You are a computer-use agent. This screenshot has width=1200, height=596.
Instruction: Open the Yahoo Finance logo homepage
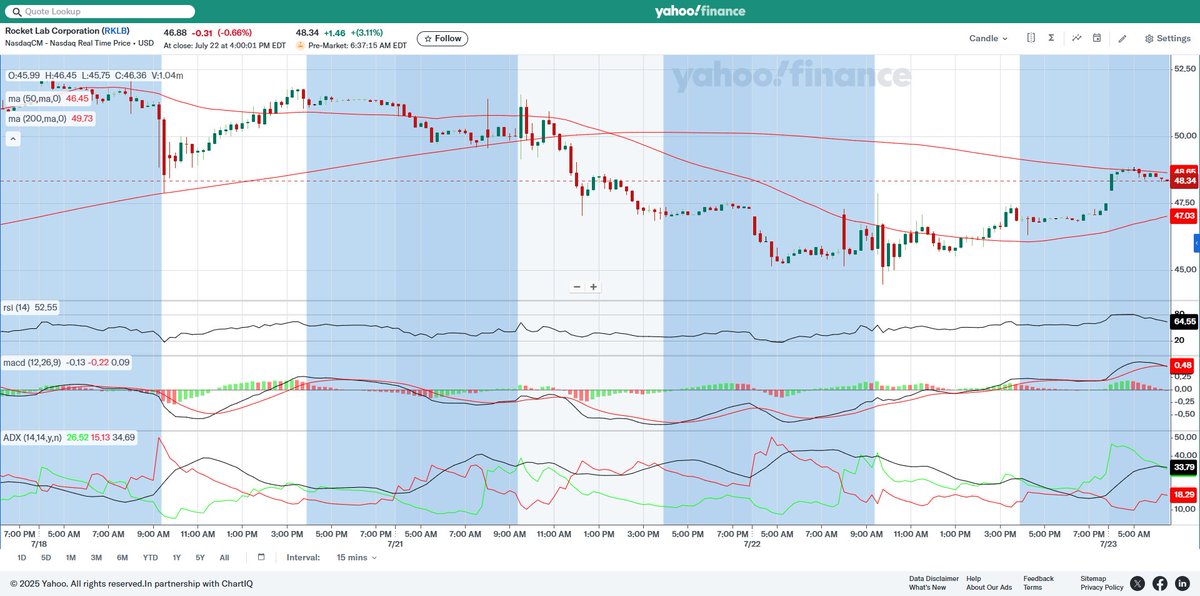click(699, 12)
